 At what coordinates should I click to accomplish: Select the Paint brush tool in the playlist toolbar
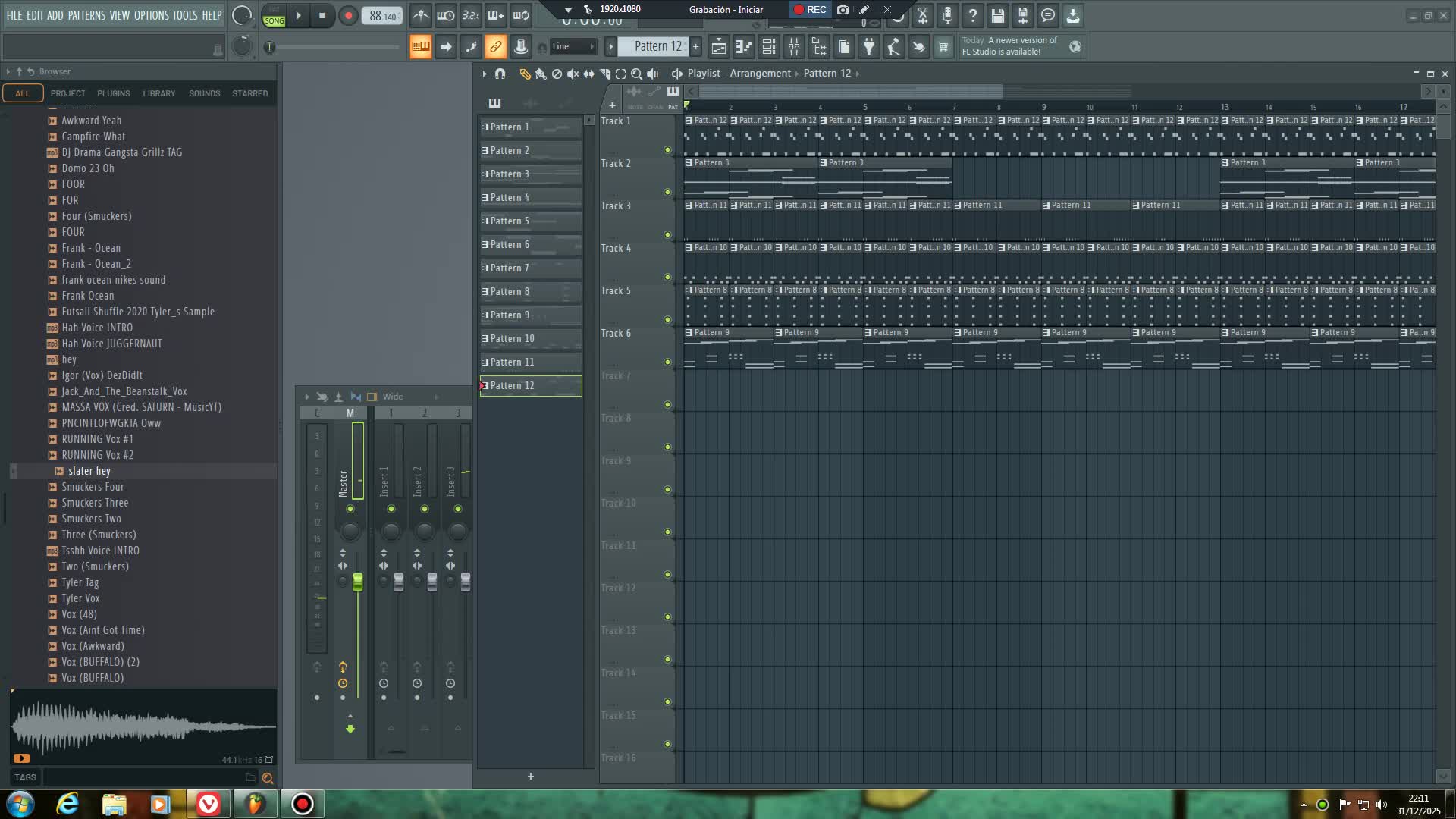(x=540, y=74)
